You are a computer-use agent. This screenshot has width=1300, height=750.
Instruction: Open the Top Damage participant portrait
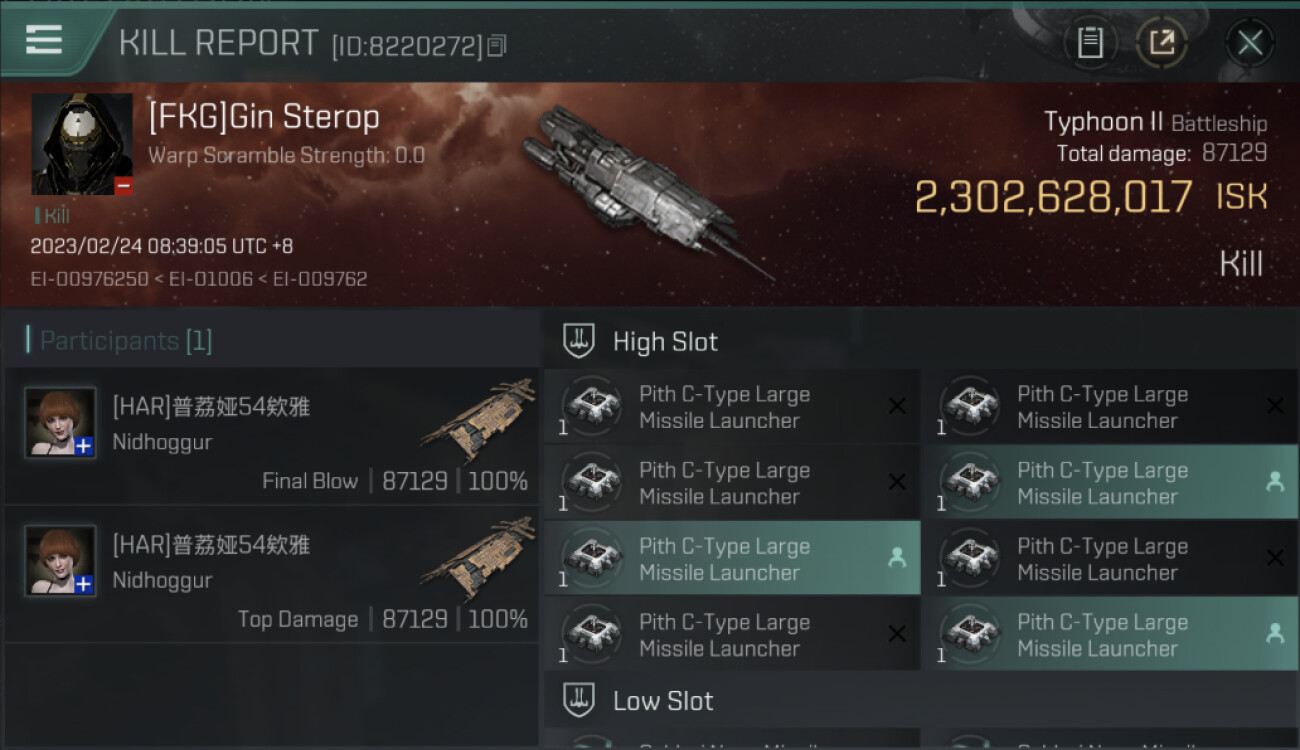click(x=61, y=561)
